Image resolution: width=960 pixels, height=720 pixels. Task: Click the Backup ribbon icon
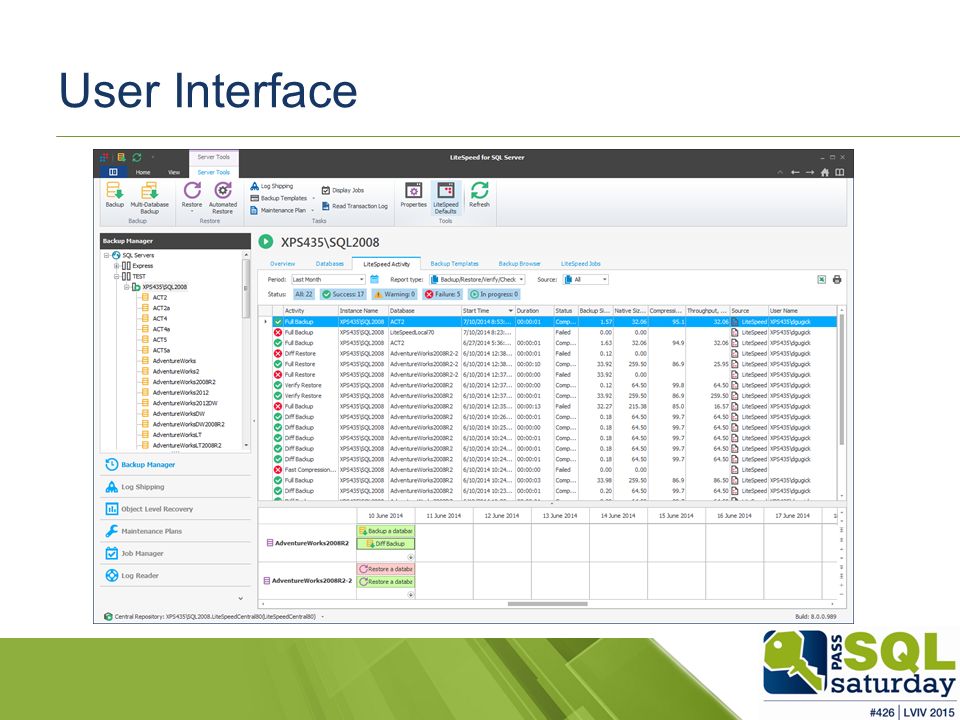tap(114, 195)
